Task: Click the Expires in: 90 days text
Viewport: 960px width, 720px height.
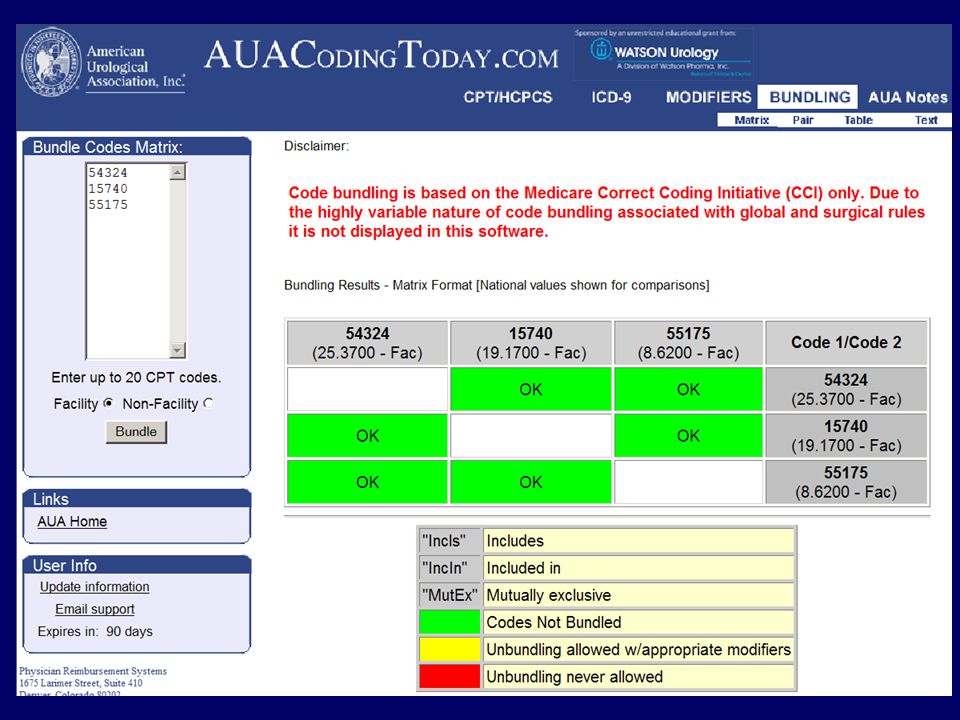Action: (95, 631)
